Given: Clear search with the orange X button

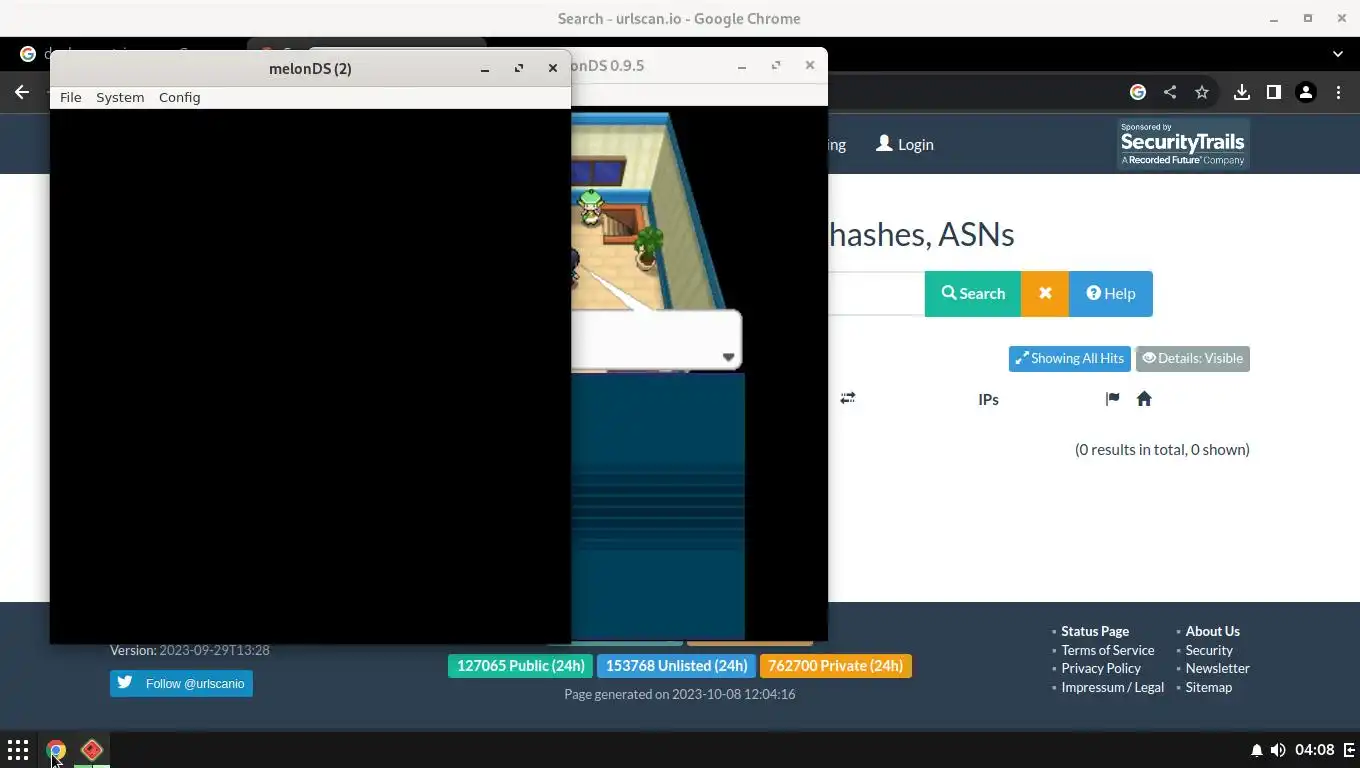Looking at the screenshot, I should (x=1045, y=293).
